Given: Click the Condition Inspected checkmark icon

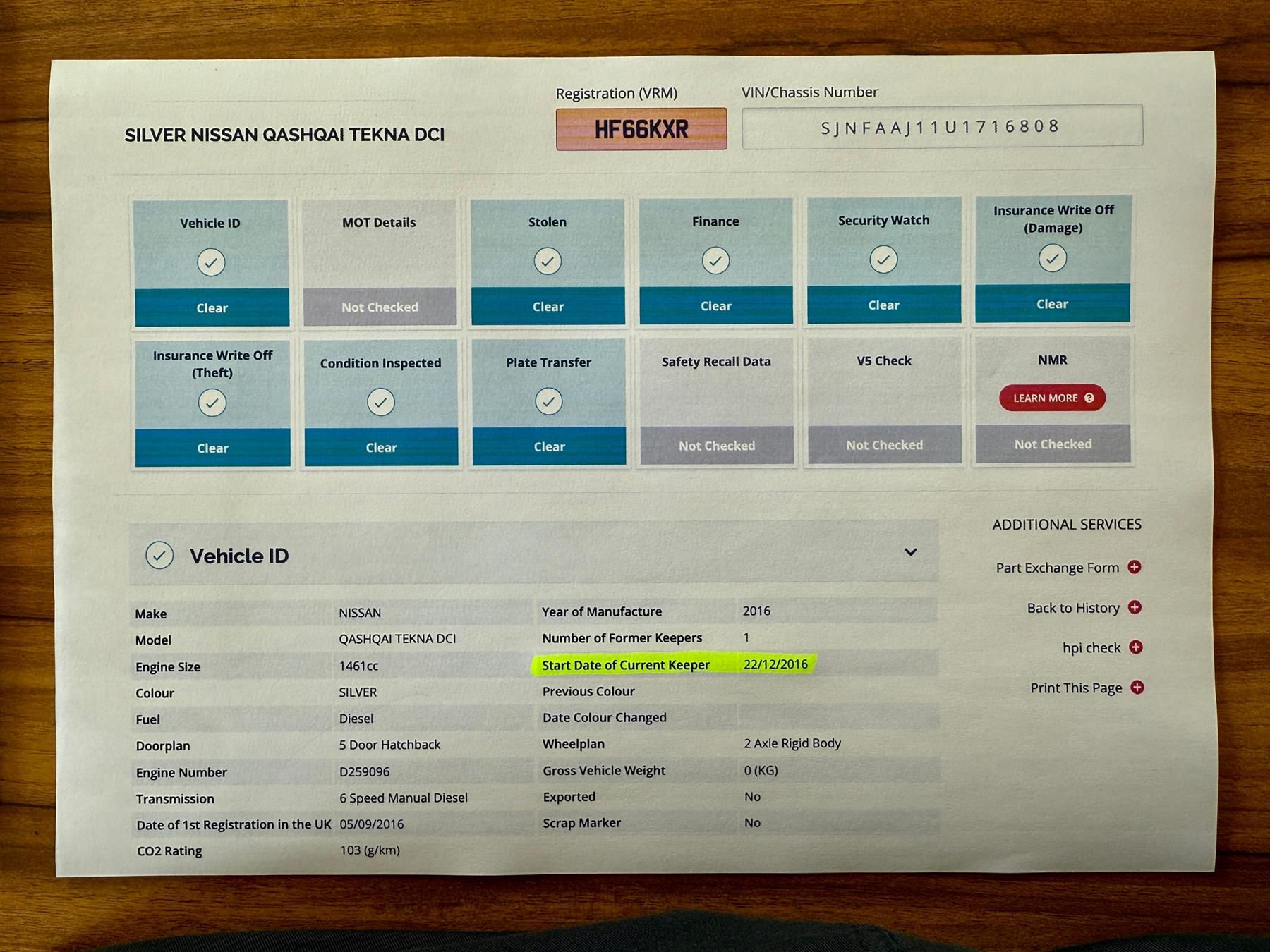Looking at the screenshot, I should coord(381,402).
